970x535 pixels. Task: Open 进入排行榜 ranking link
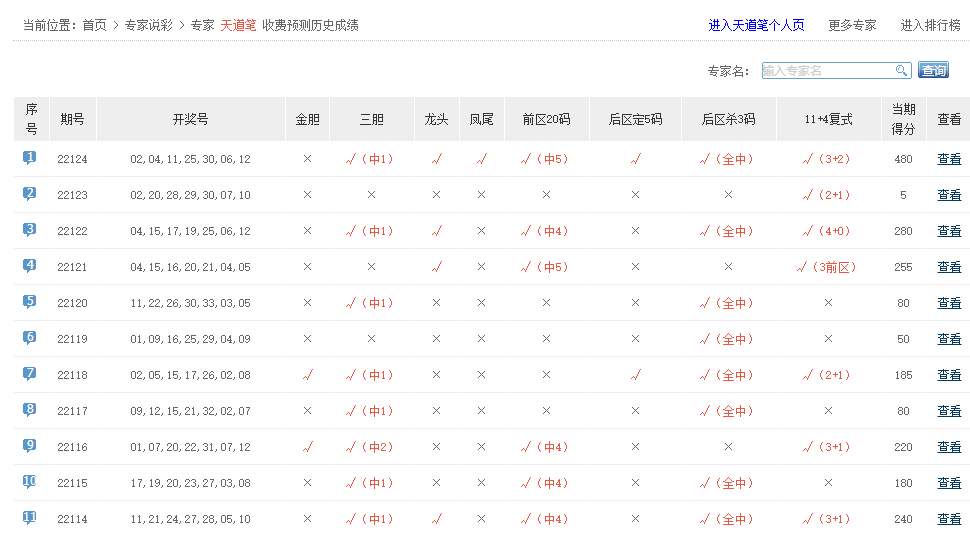930,25
